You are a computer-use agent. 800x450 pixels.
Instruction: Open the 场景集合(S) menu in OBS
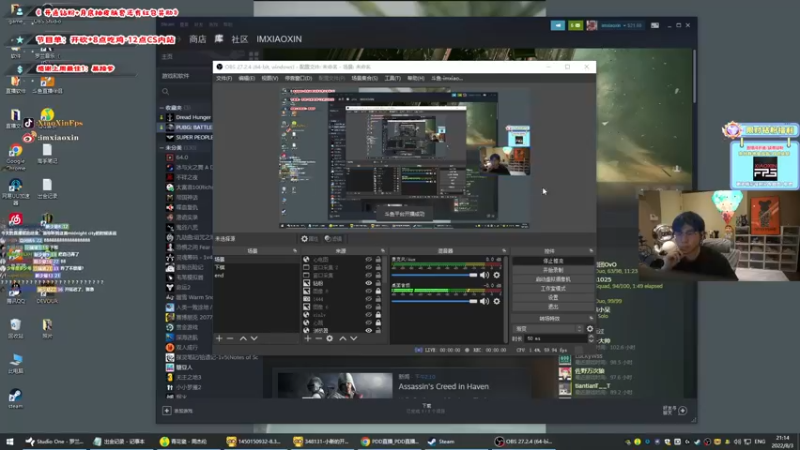pos(364,78)
